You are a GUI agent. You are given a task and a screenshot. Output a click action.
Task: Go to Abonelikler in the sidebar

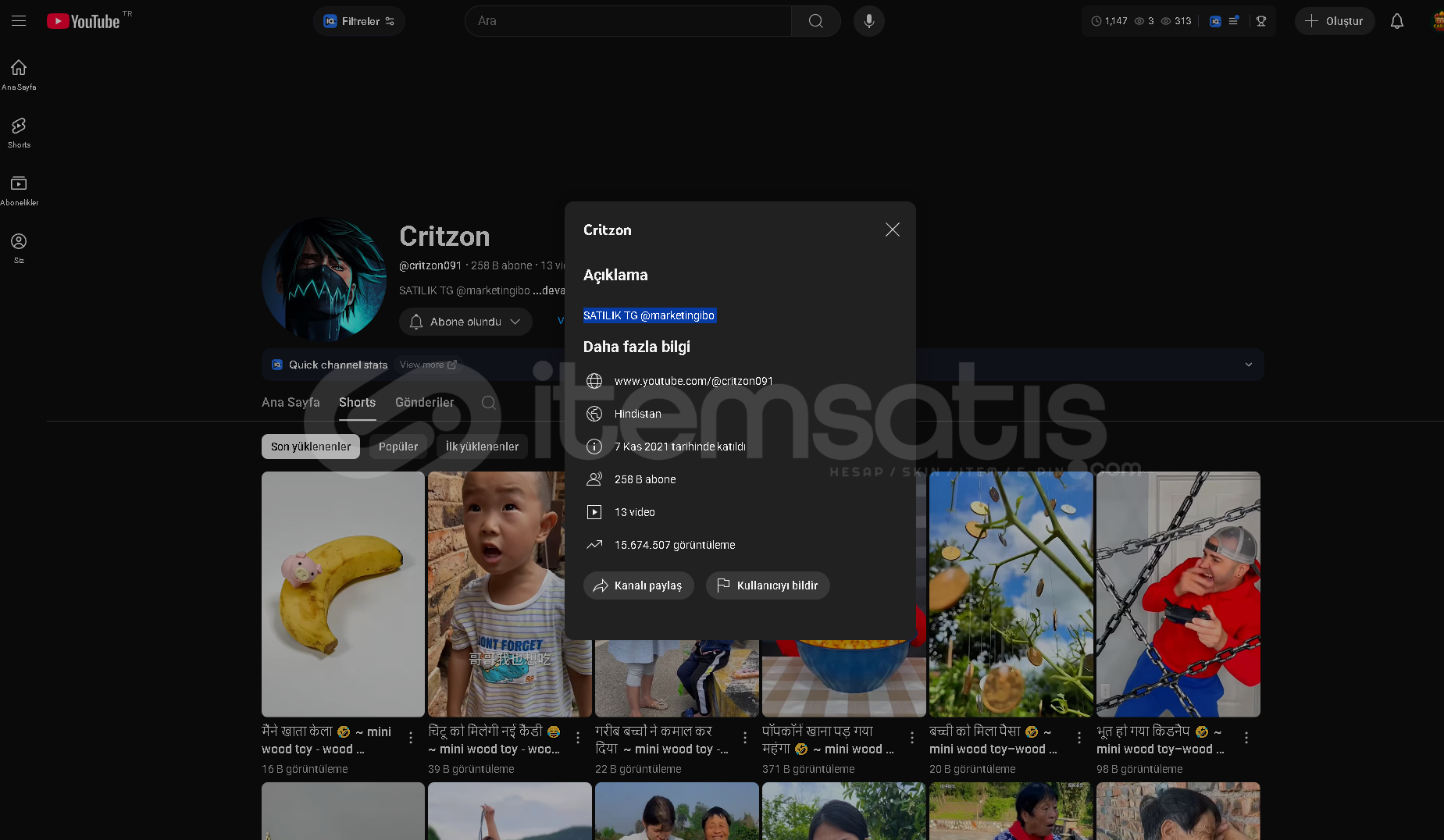coord(19,190)
